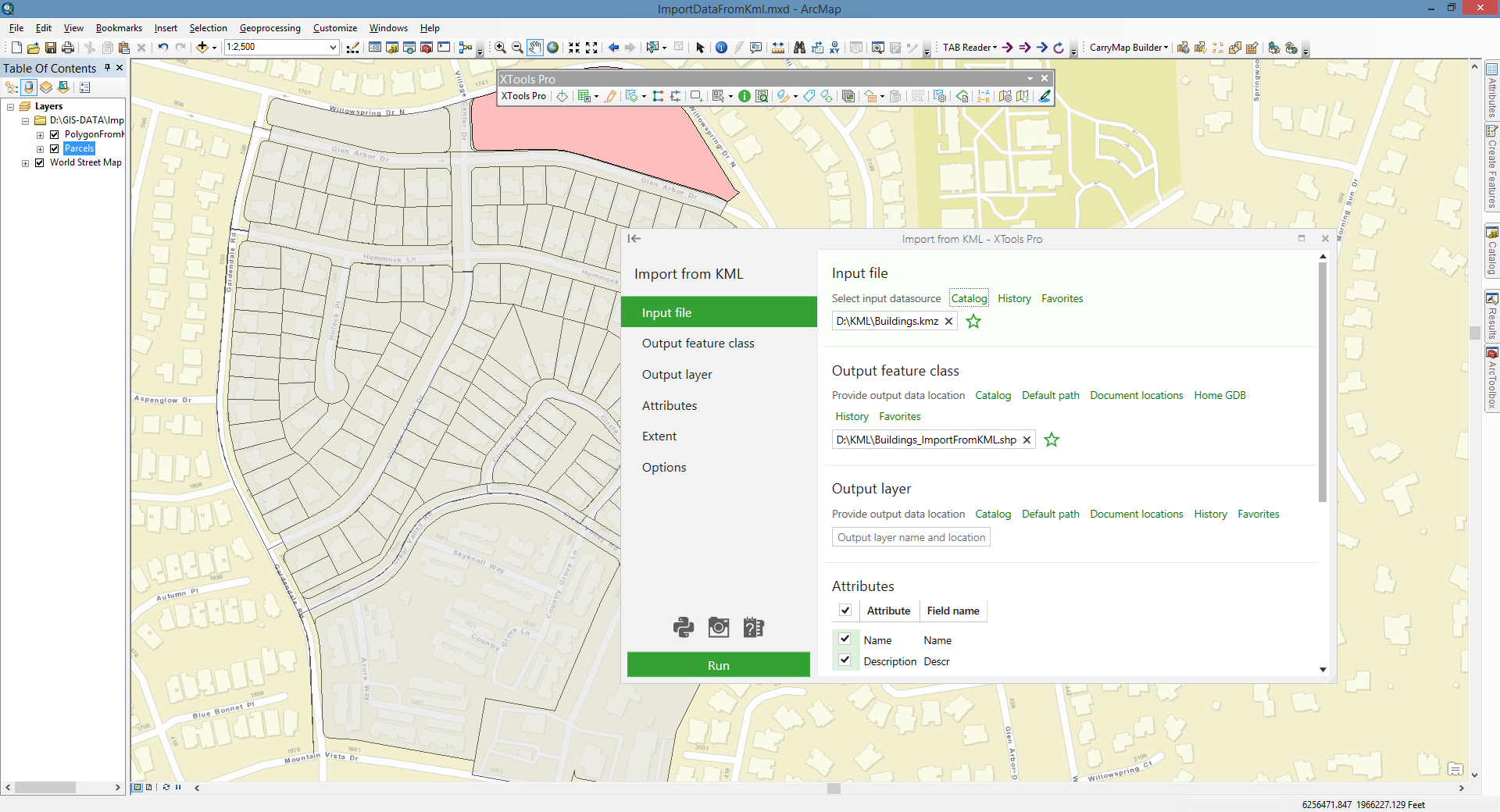Open the Bookmarks menu
This screenshot has width=1500, height=812.
pyautogui.click(x=119, y=28)
